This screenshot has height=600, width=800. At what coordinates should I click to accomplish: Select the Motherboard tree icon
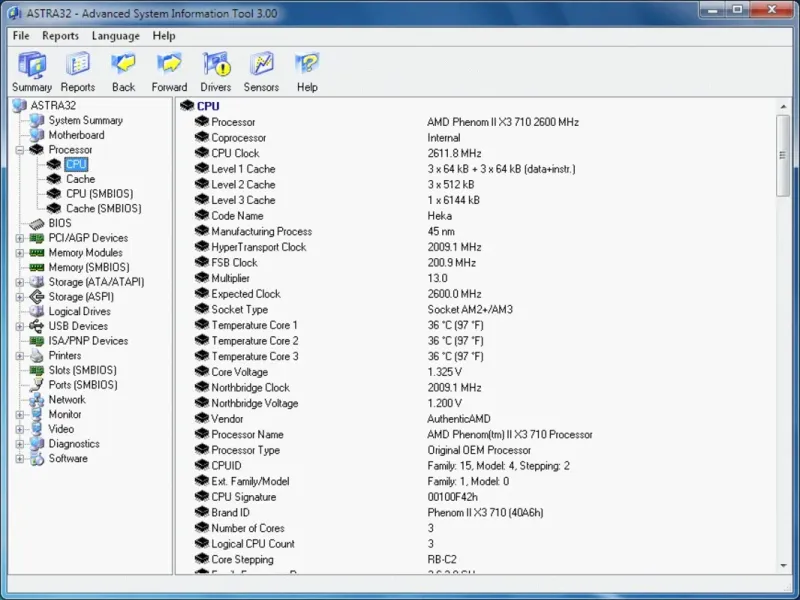[x=37, y=135]
